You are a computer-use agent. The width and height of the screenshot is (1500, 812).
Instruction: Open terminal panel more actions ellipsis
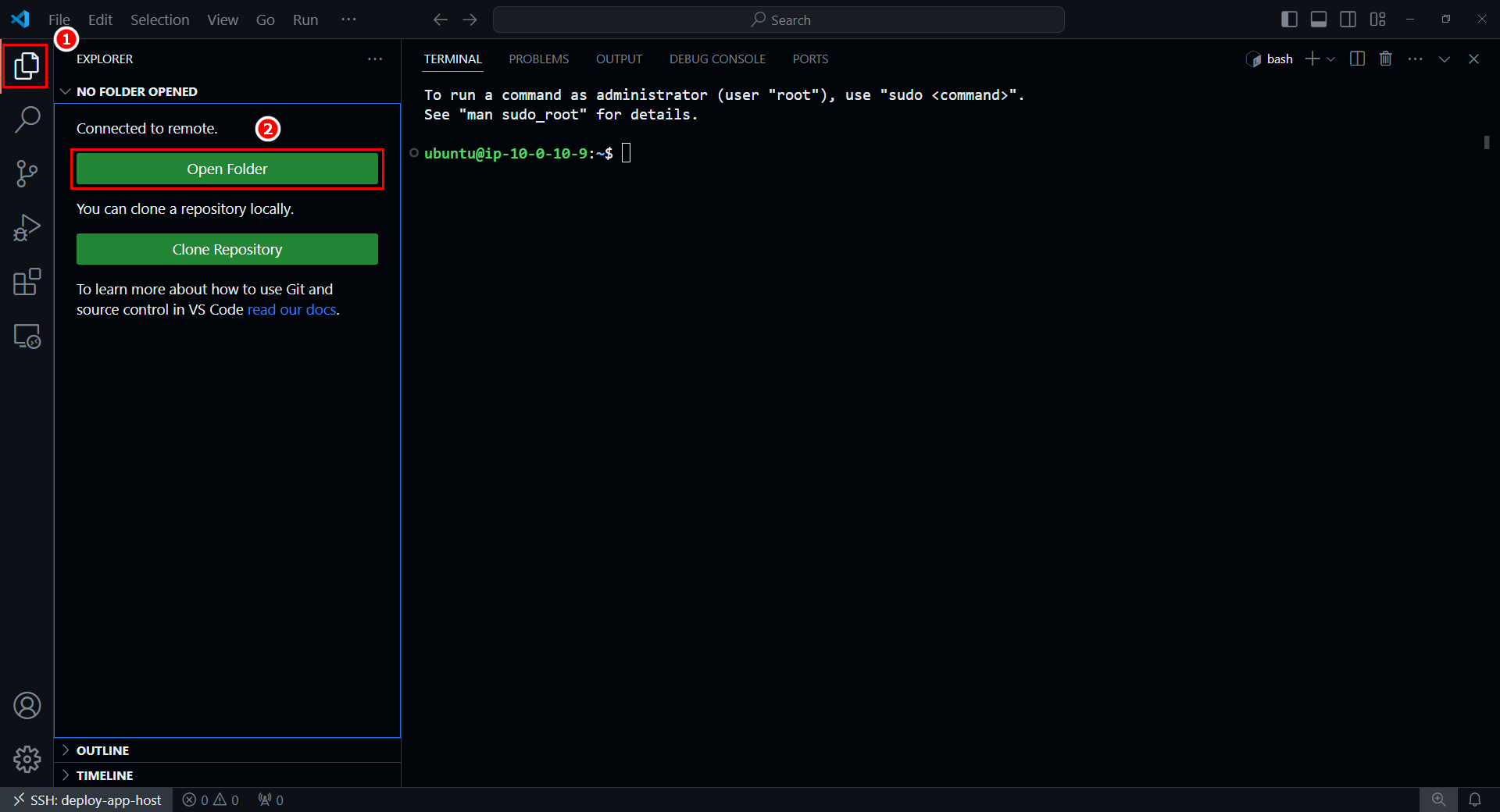coord(1416,59)
